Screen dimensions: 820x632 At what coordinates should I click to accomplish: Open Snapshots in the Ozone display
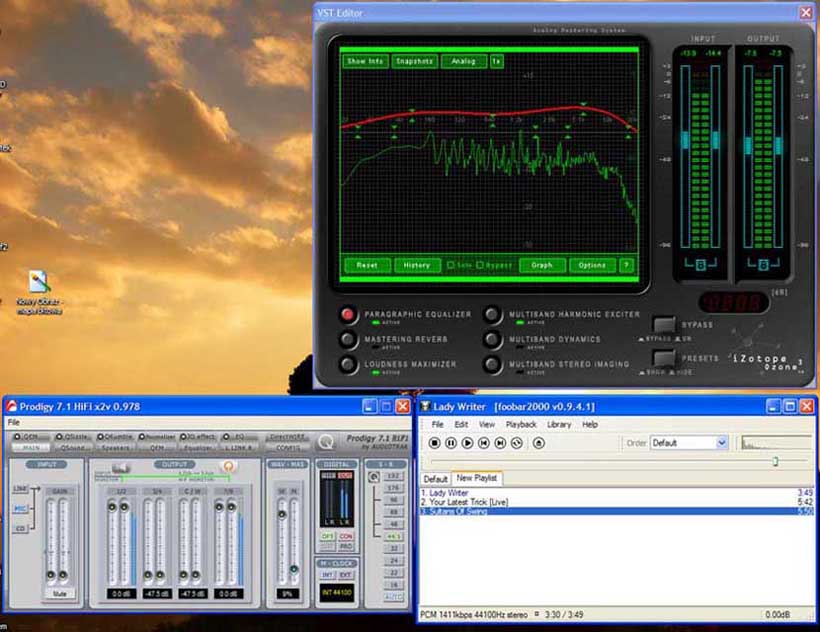pos(414,61)
